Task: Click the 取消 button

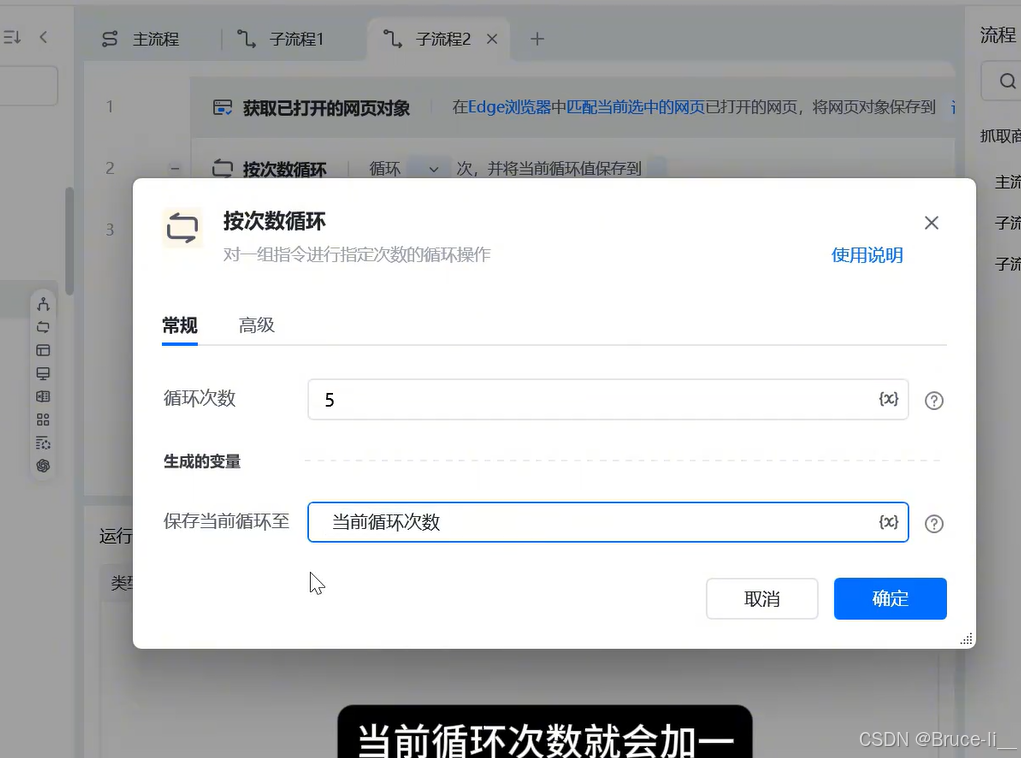Action: (762, 598)
